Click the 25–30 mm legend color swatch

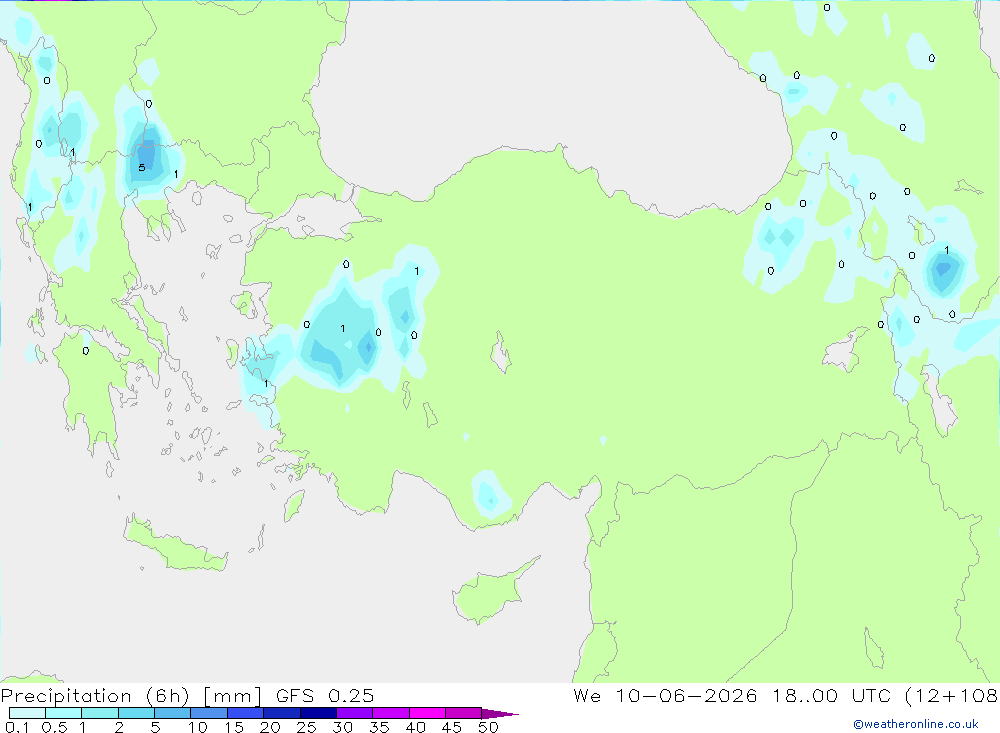(318, 713)
